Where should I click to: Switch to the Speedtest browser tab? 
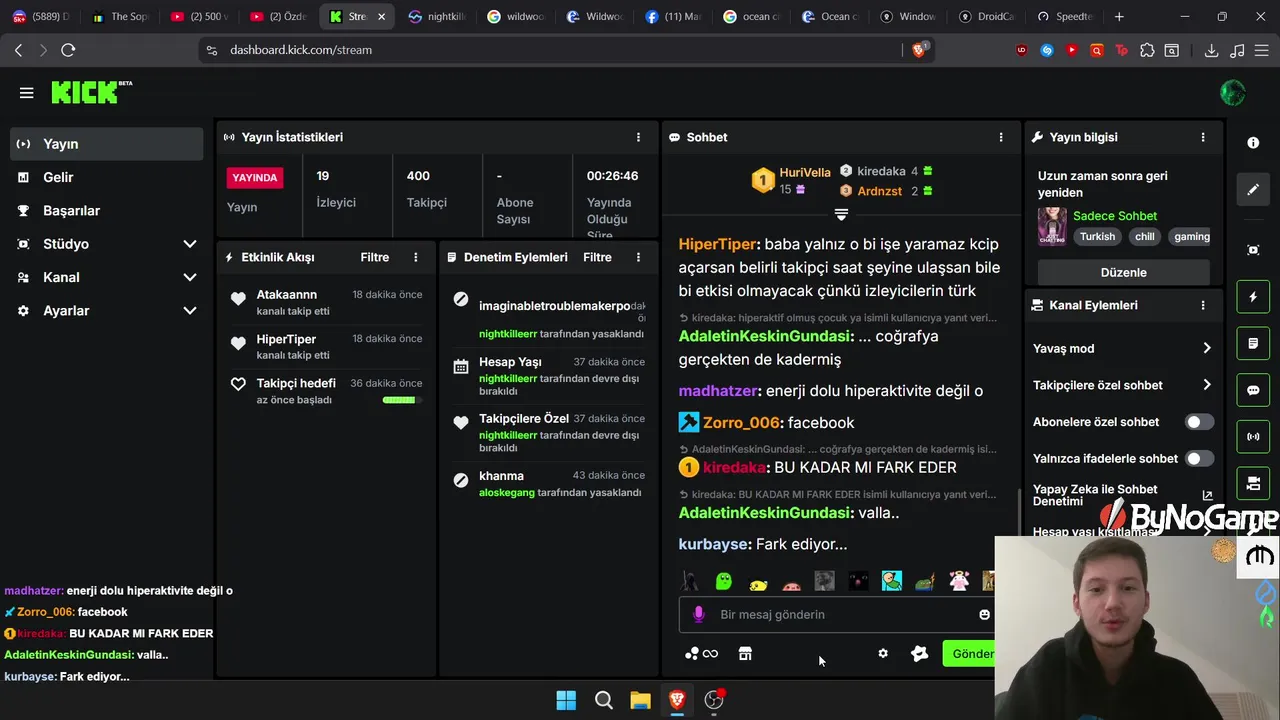click(x=1065, y=16)
